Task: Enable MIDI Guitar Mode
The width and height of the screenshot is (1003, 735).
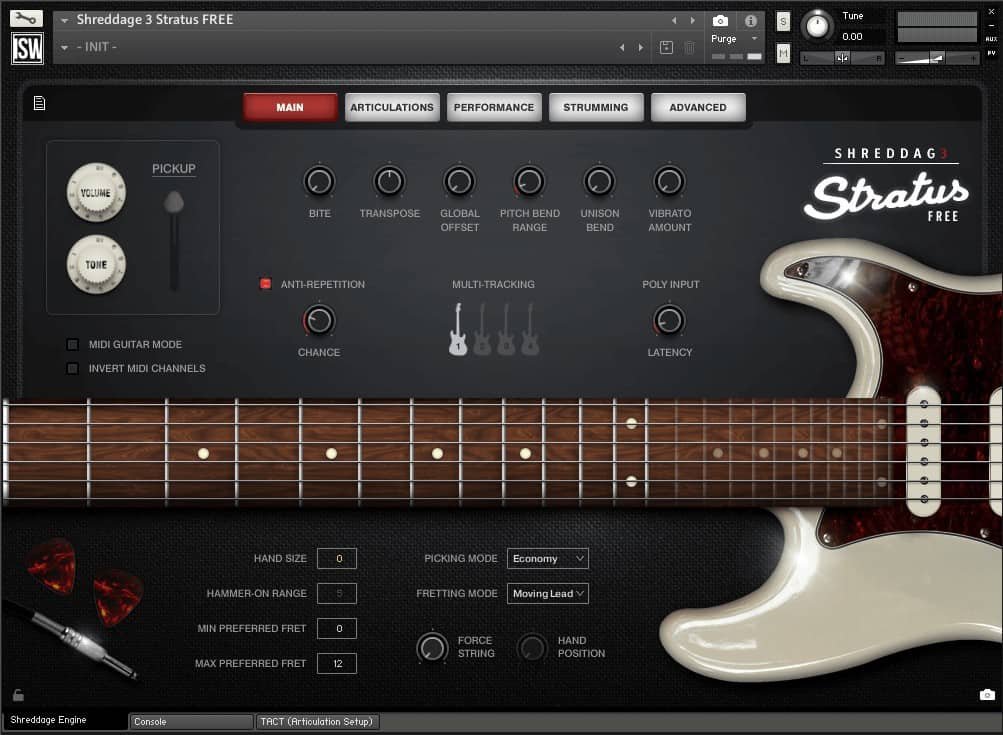Action: click(72, 344)
